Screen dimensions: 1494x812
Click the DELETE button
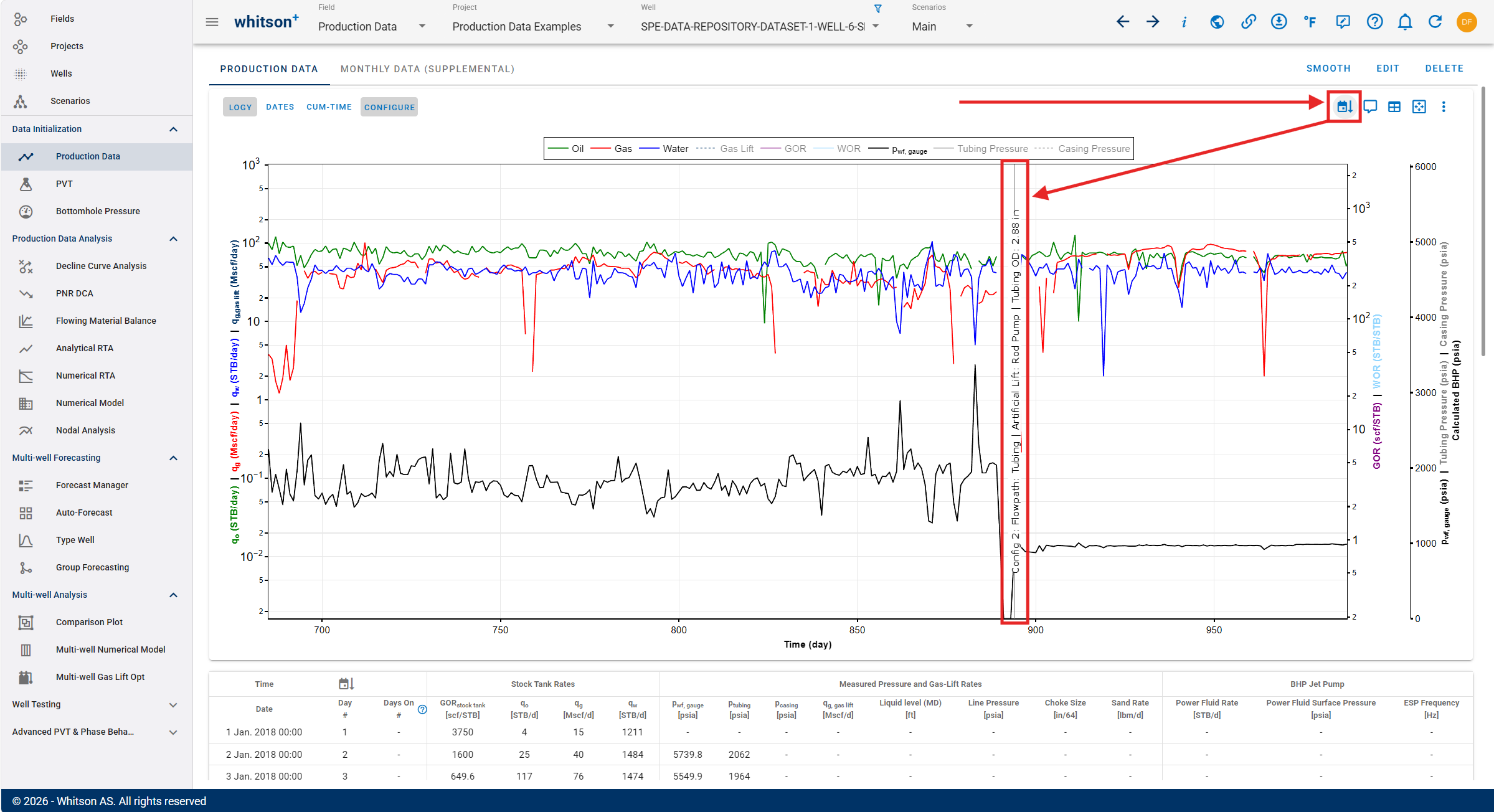click(x=1444, y=68)
